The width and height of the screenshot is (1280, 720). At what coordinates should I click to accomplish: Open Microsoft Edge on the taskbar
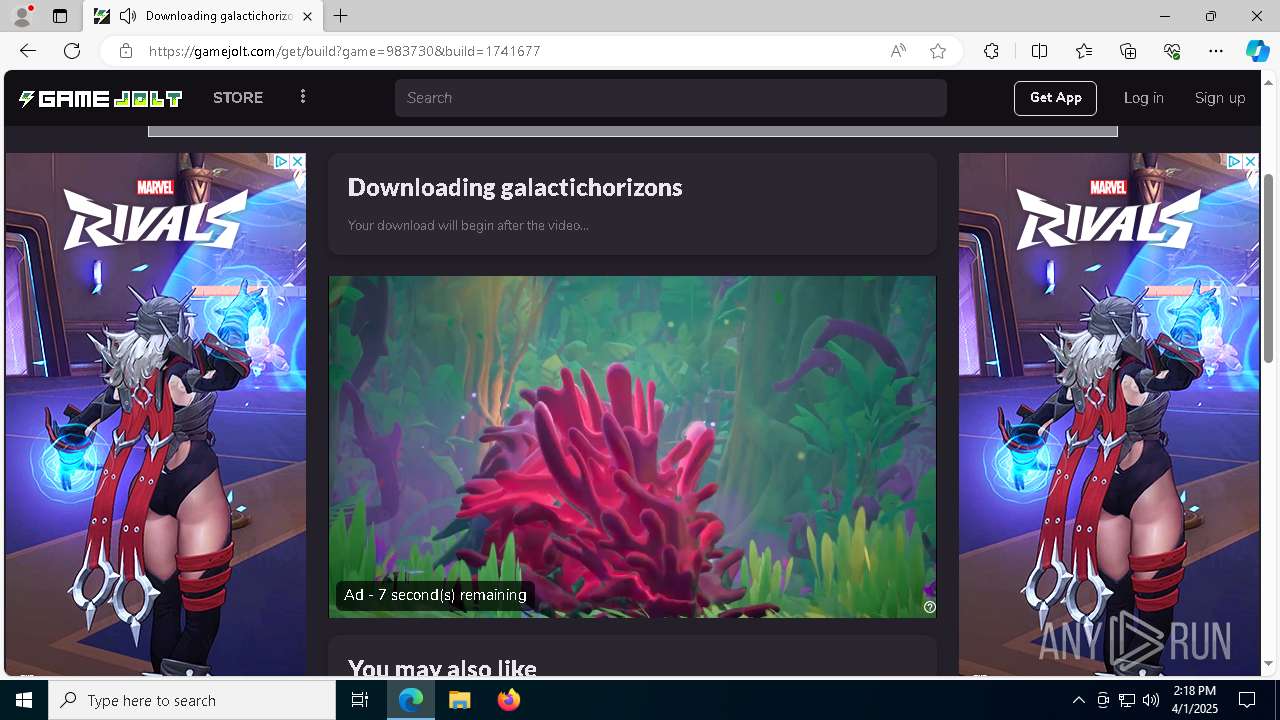point(411,700)
